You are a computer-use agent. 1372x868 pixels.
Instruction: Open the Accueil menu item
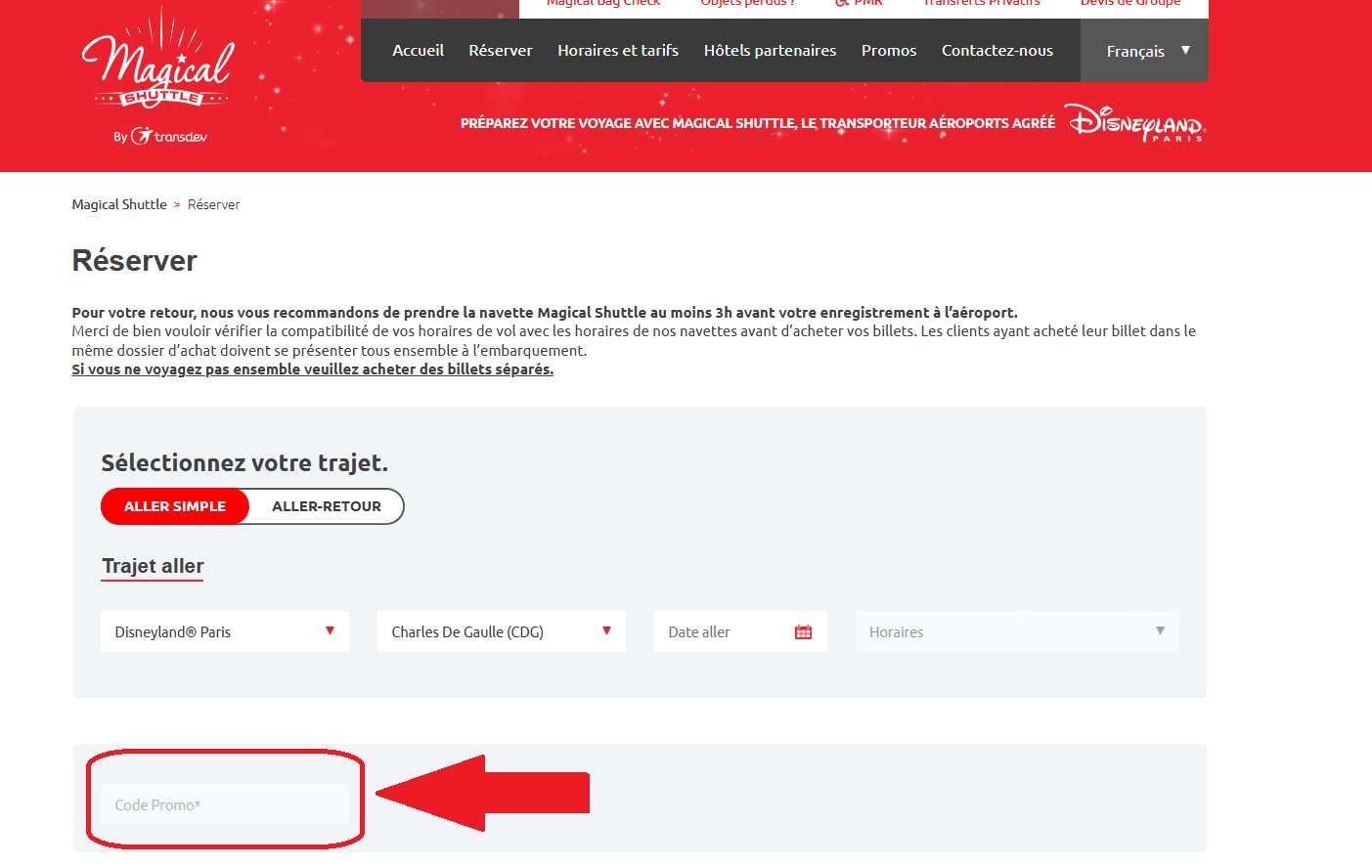(419, 50)
